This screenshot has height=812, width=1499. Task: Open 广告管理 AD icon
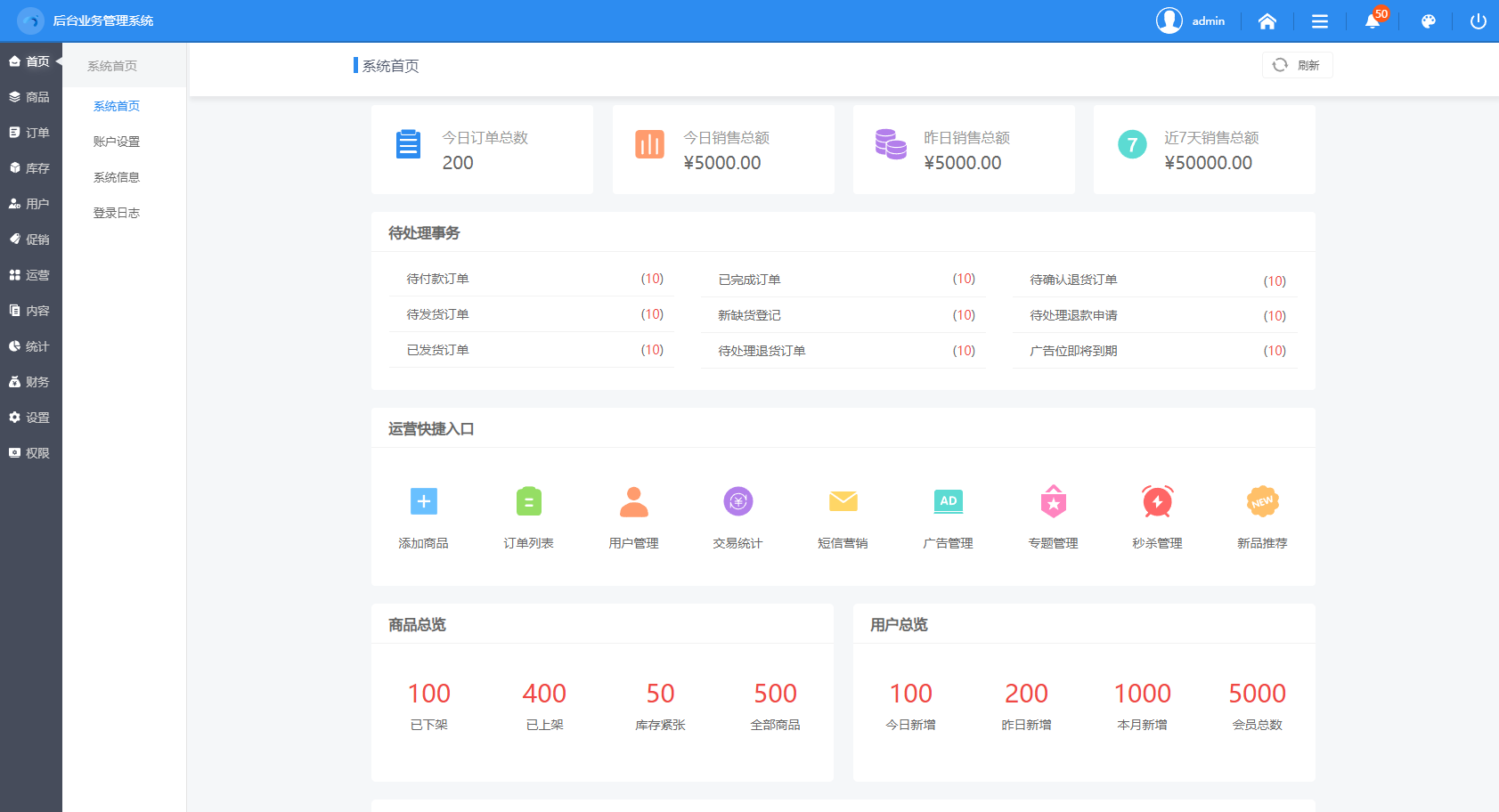(x=949, y=501)
